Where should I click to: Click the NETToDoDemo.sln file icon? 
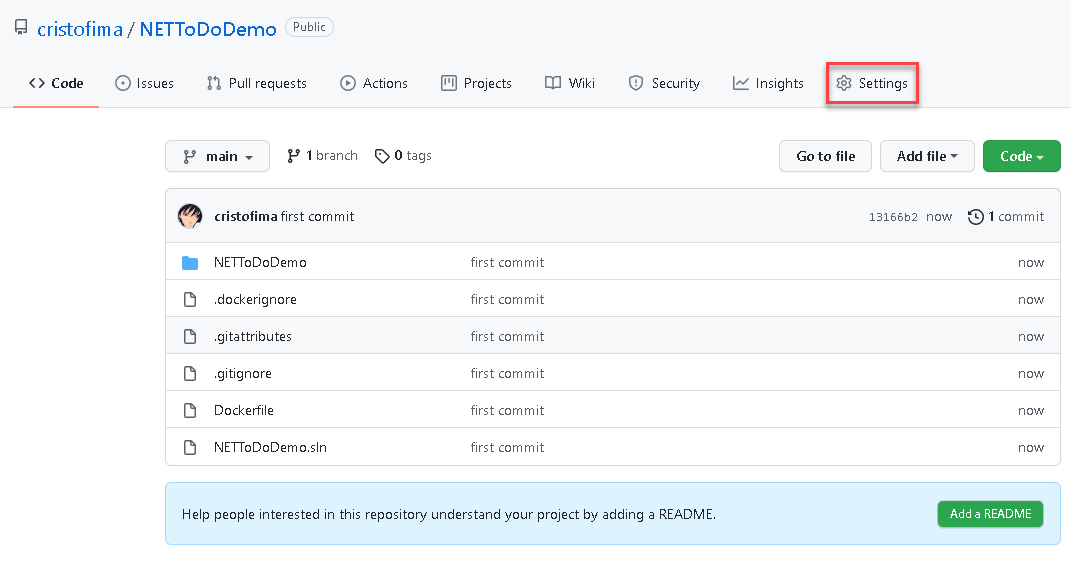click(x=190, y=447)
